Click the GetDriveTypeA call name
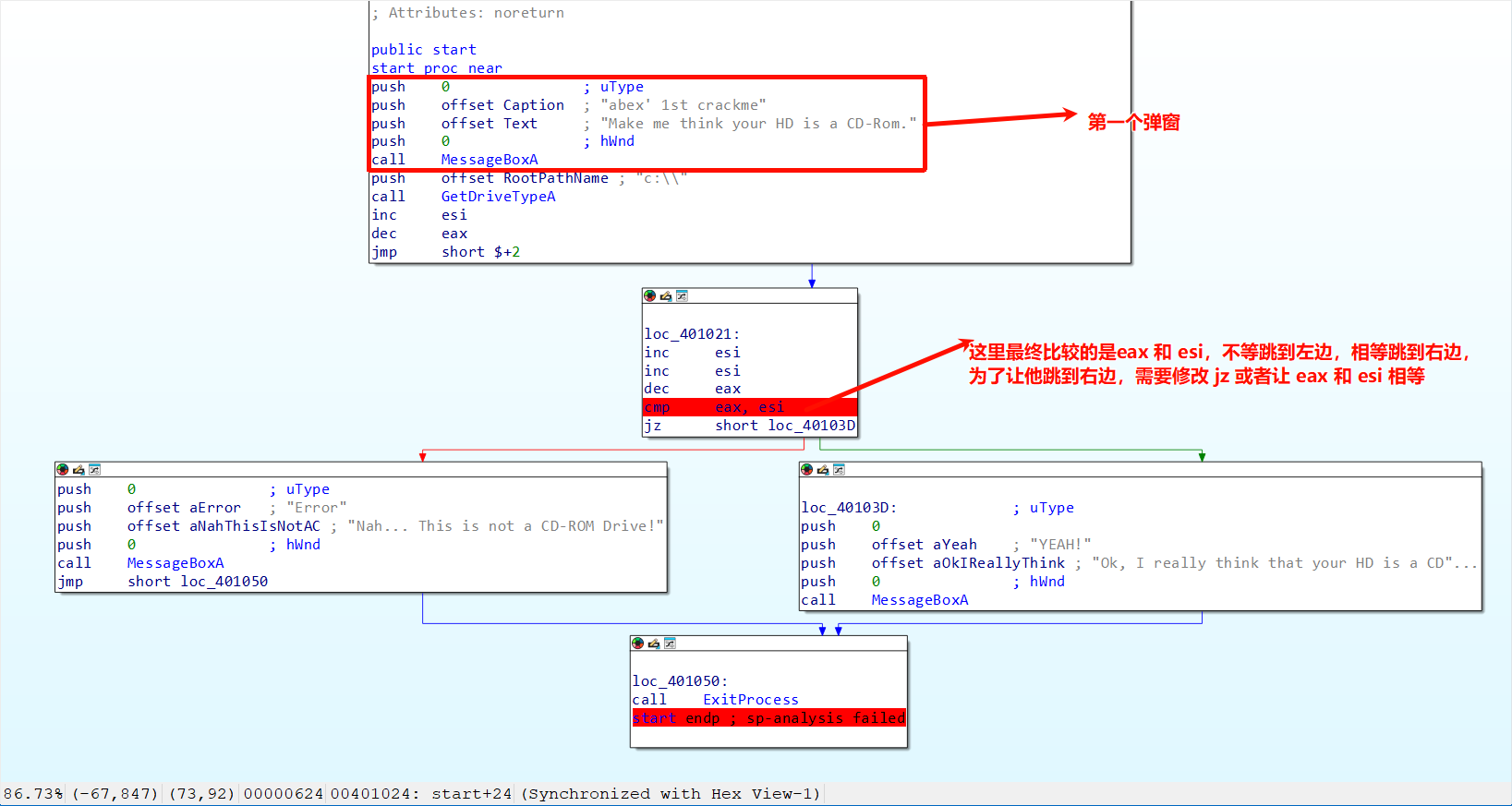The height and width of the screenshot is (806, 1512). (498, 197)
